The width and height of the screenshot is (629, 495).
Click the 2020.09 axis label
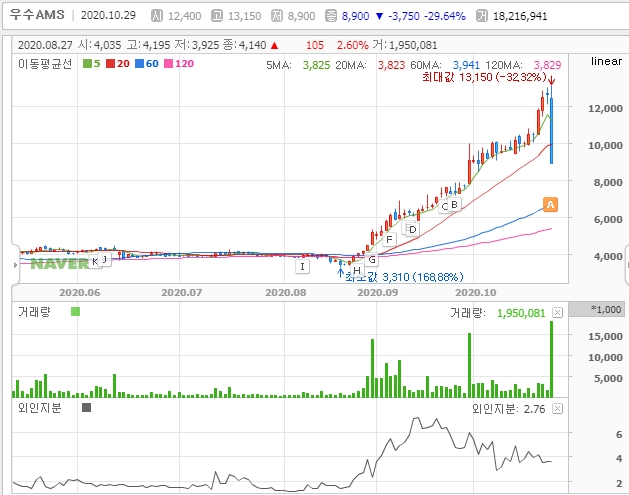(377, 292)
